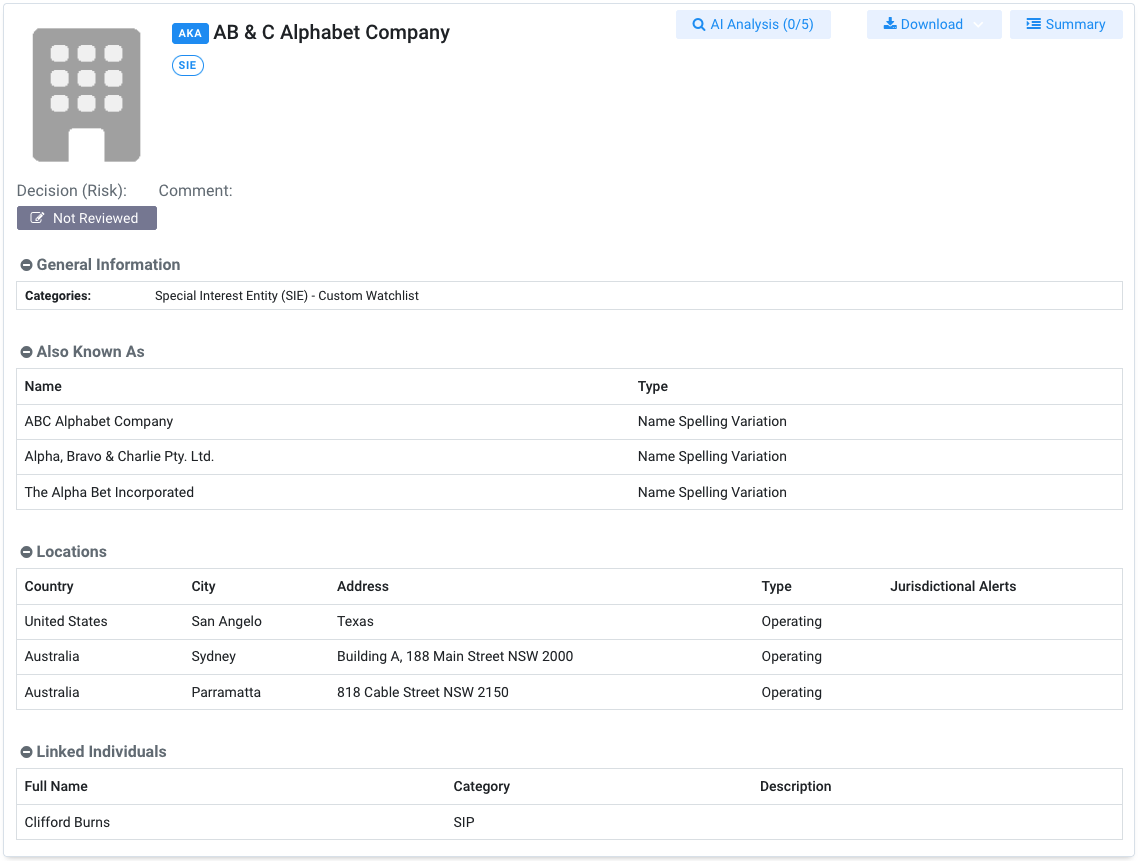Image resolution: width=1139 pixels, height=861 pixels.
Task: Select 'ABC Alphabet Company' alias row
Action: pyautogui.click(x=570, y=421)
